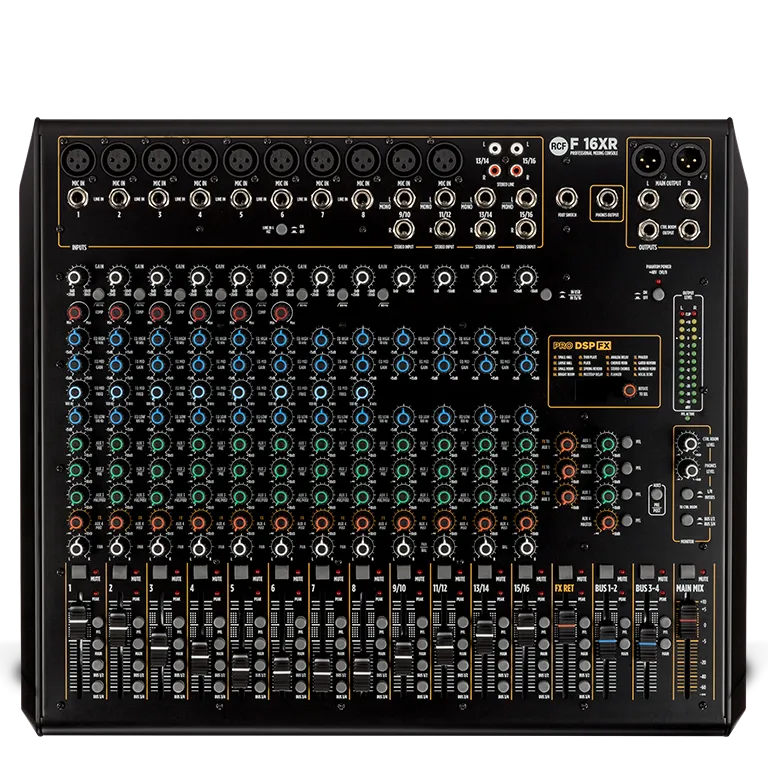
Task: Select the AUX 2 MASTER knob
Action: pos(608,470)
